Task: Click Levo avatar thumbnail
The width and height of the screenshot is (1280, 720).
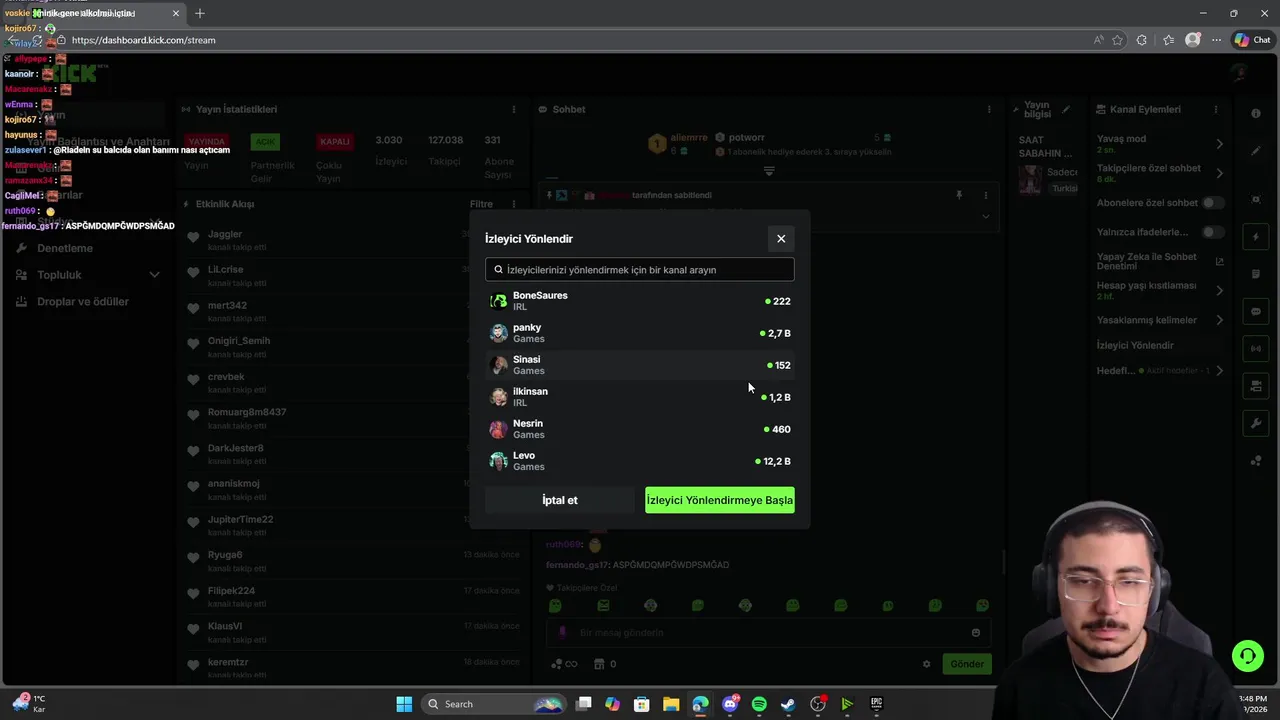Action: [498, 461]
